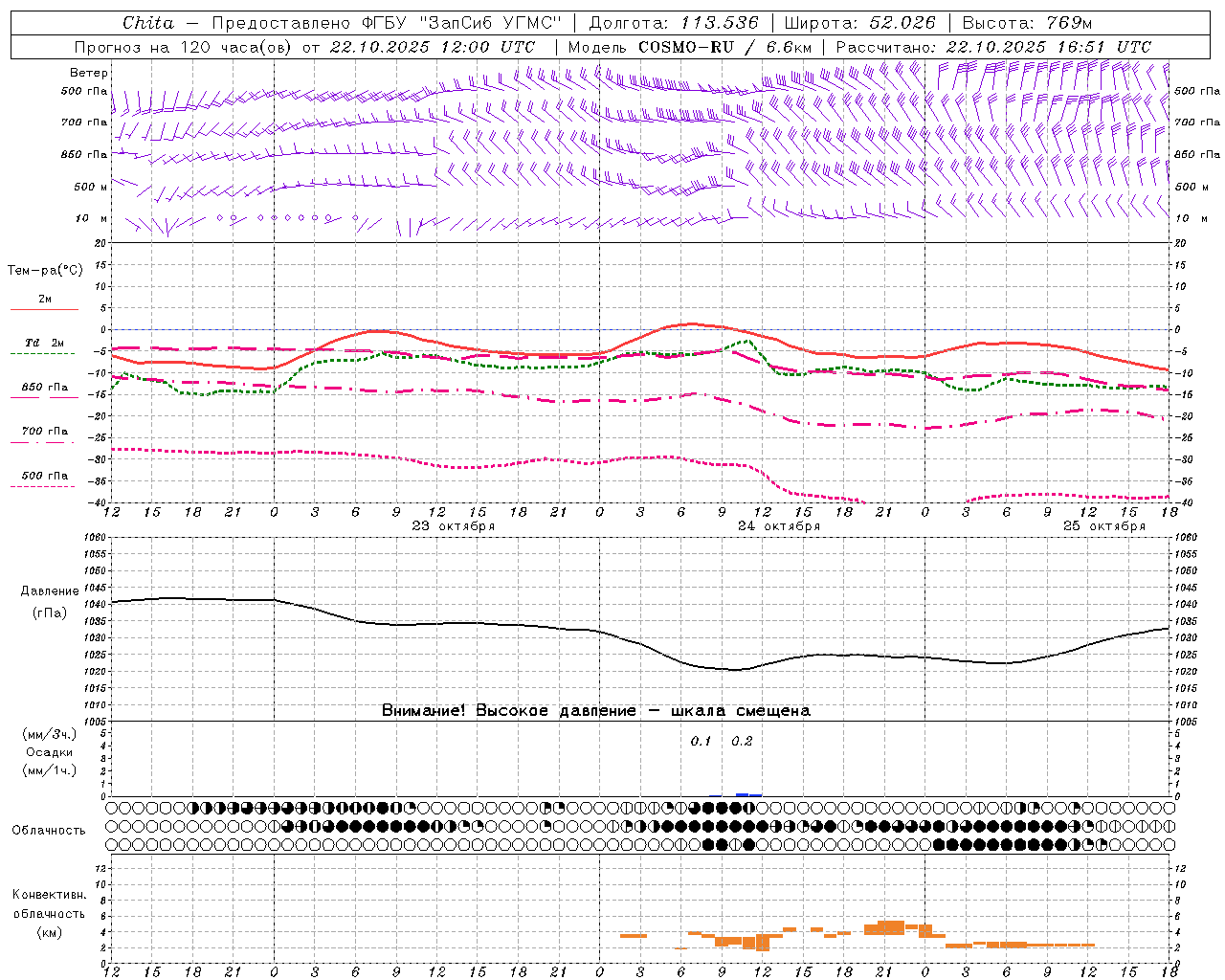Click the "Давление" pressure panel label
This screenshot has height=980, width=1225.
click(x=50, y=591)
